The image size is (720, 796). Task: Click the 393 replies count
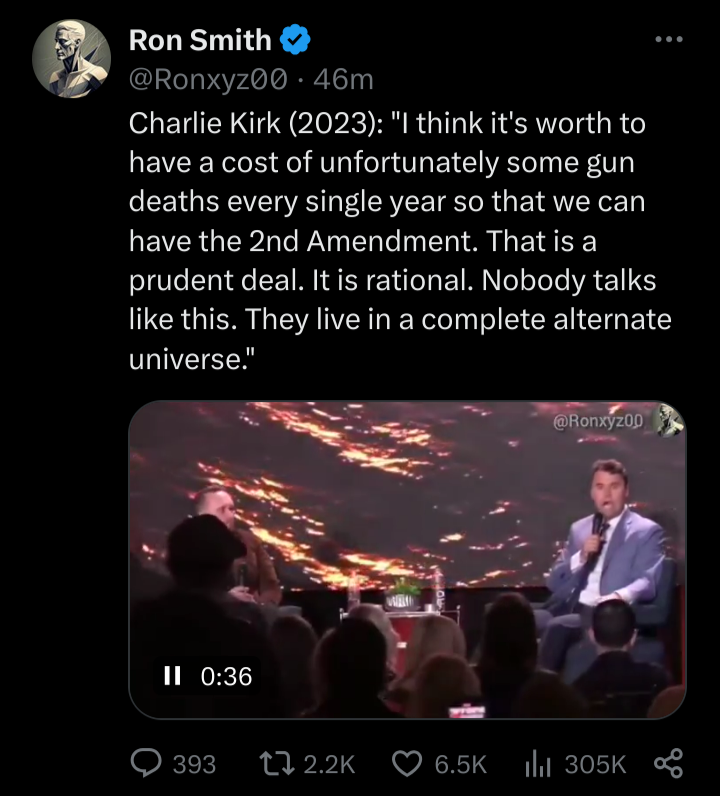pyautogui.click(x=194, y=764)
